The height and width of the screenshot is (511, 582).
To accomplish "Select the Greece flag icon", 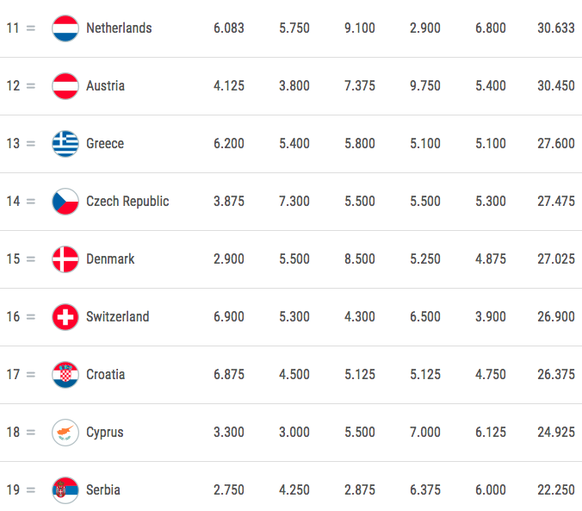I will pyautogui.click(x=65, y=144).
